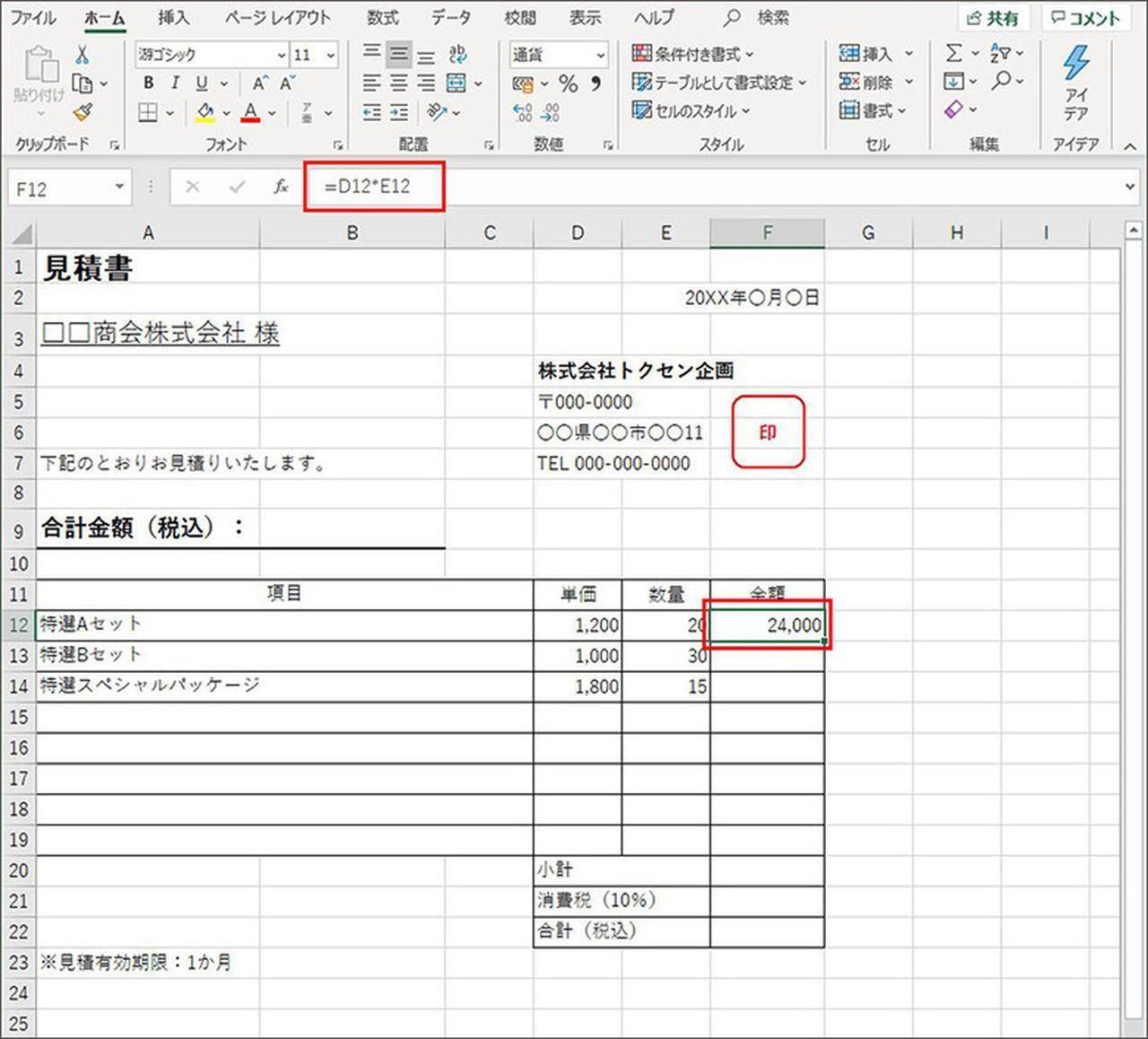Expand the formula bar chevron
This screenshot has height=1039, width=1148.
click(1130, 188)
